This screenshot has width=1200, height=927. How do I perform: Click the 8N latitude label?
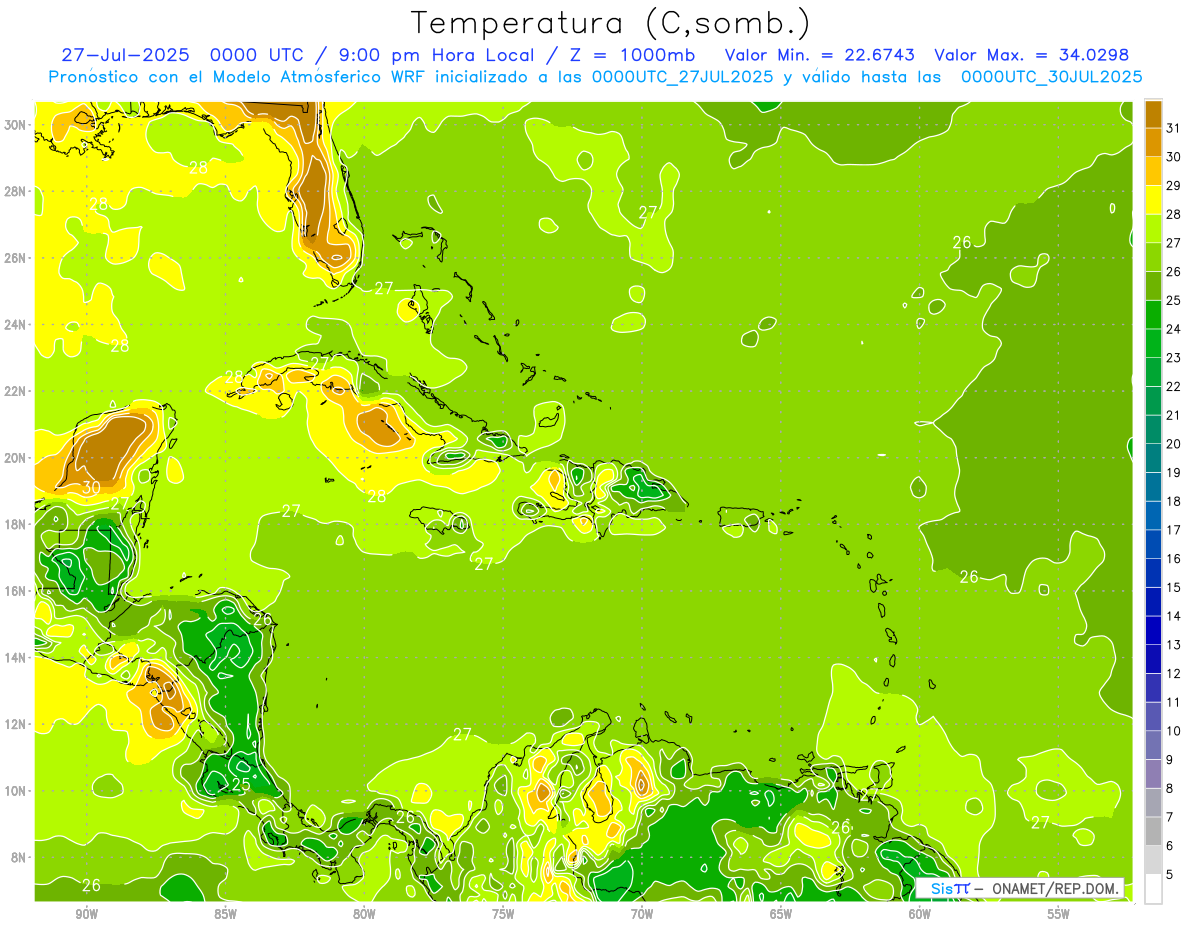tap(20, 857)
